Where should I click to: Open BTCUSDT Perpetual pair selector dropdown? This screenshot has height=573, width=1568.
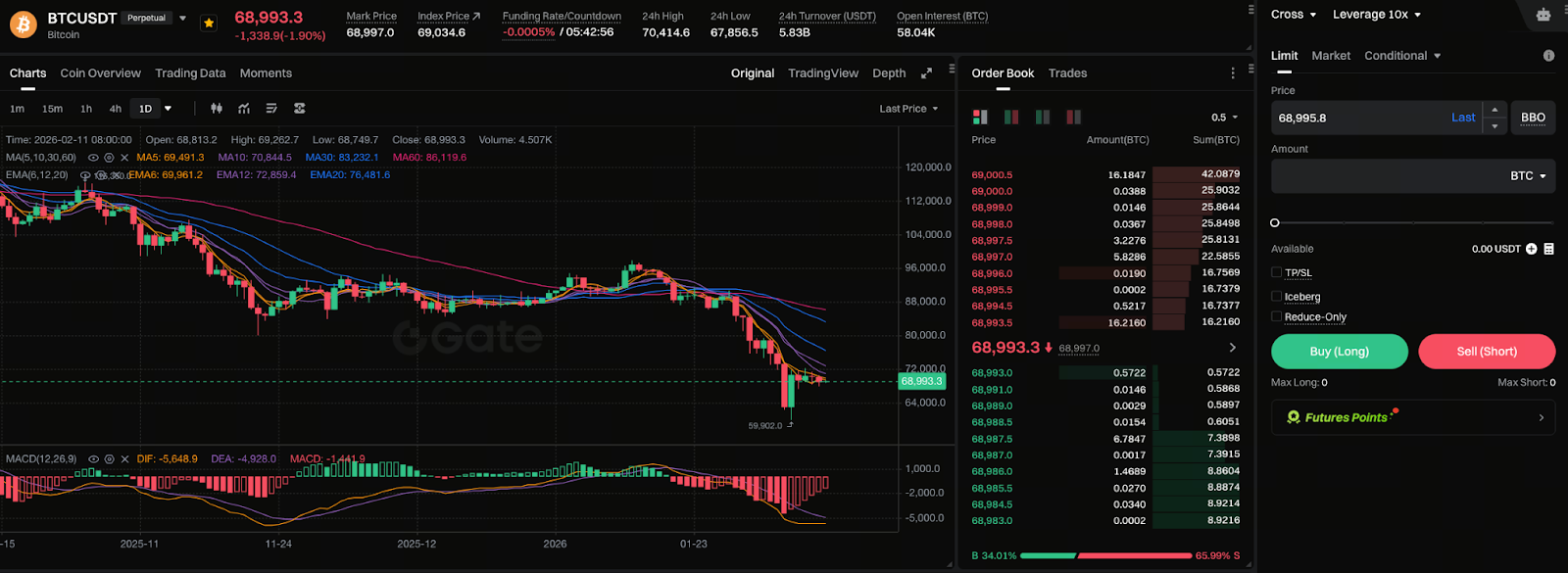click(182, 18)
